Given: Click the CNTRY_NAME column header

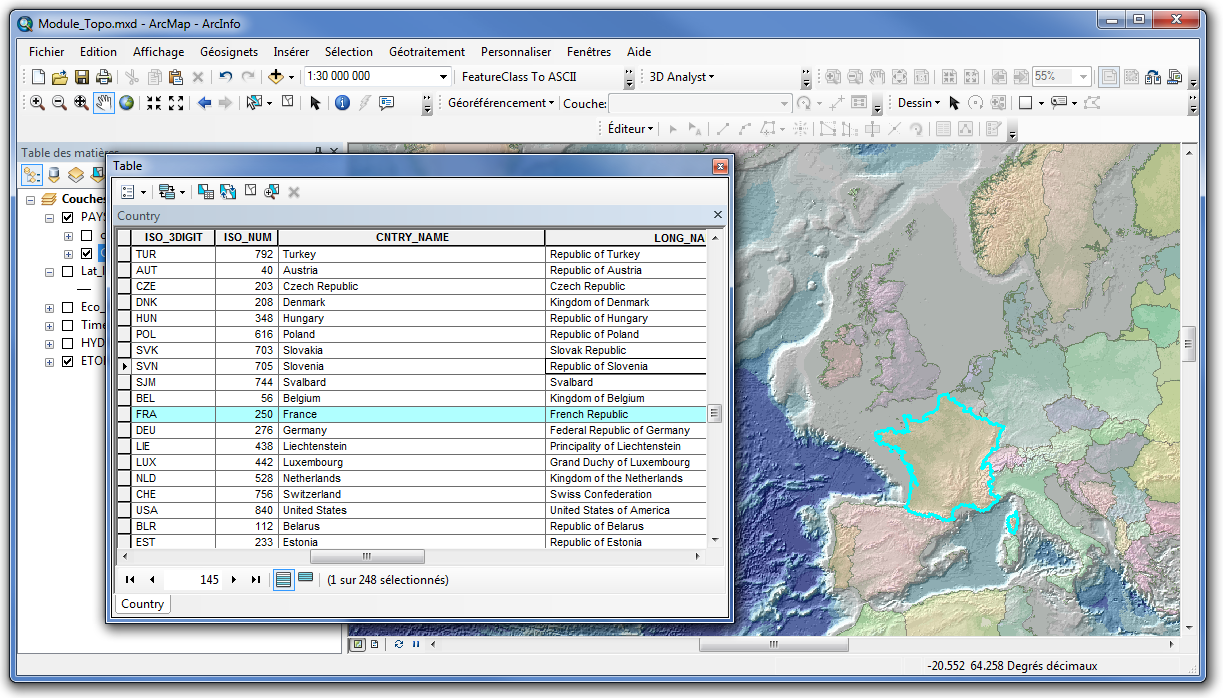Looking at the screenshot, I should pyautogui.click(x=412, y=238).
